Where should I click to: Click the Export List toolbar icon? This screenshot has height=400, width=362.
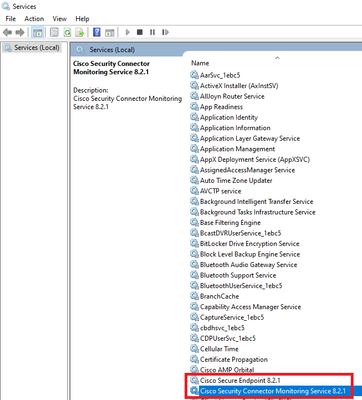point(80,32)
